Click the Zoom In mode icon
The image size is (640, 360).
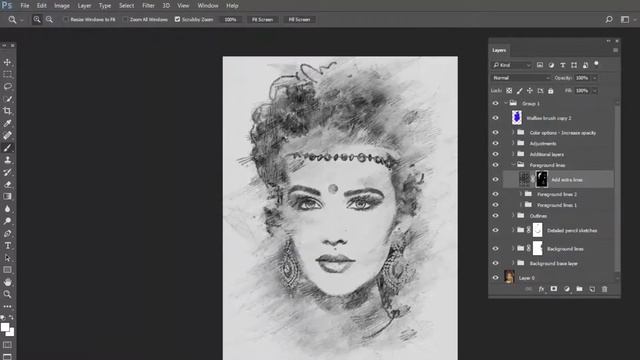pos(37,20)
